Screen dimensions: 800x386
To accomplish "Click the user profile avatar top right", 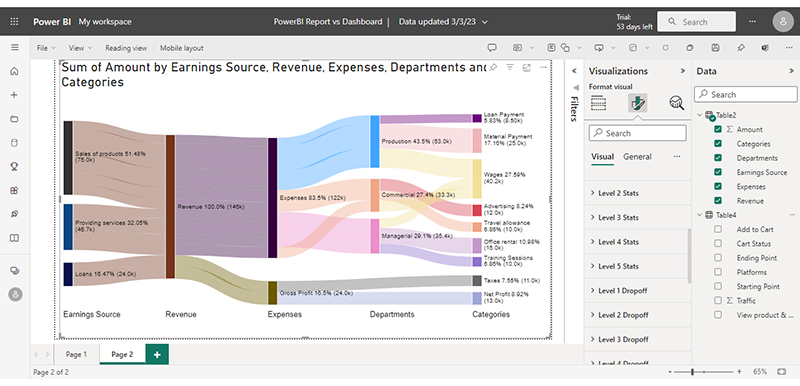I will 783,22.
